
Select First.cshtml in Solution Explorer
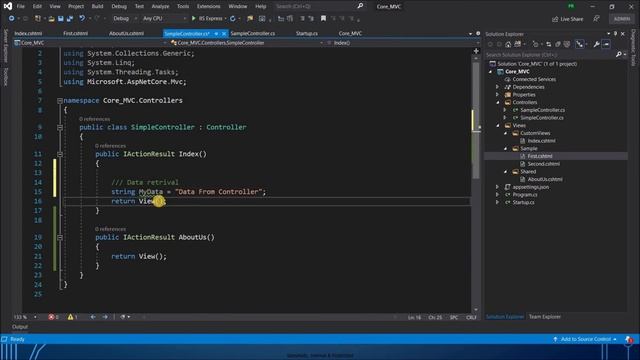[x=540, y=156]
